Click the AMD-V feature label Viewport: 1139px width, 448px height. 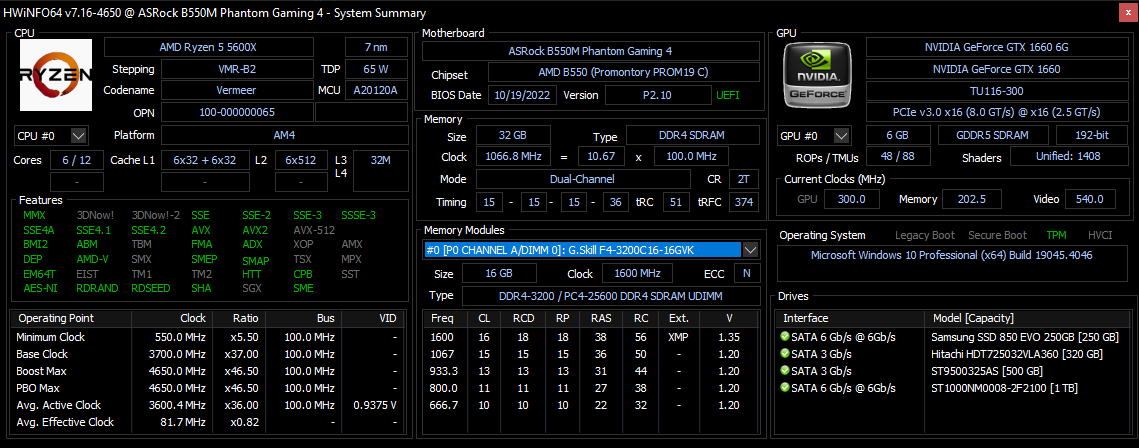[92, 258]
